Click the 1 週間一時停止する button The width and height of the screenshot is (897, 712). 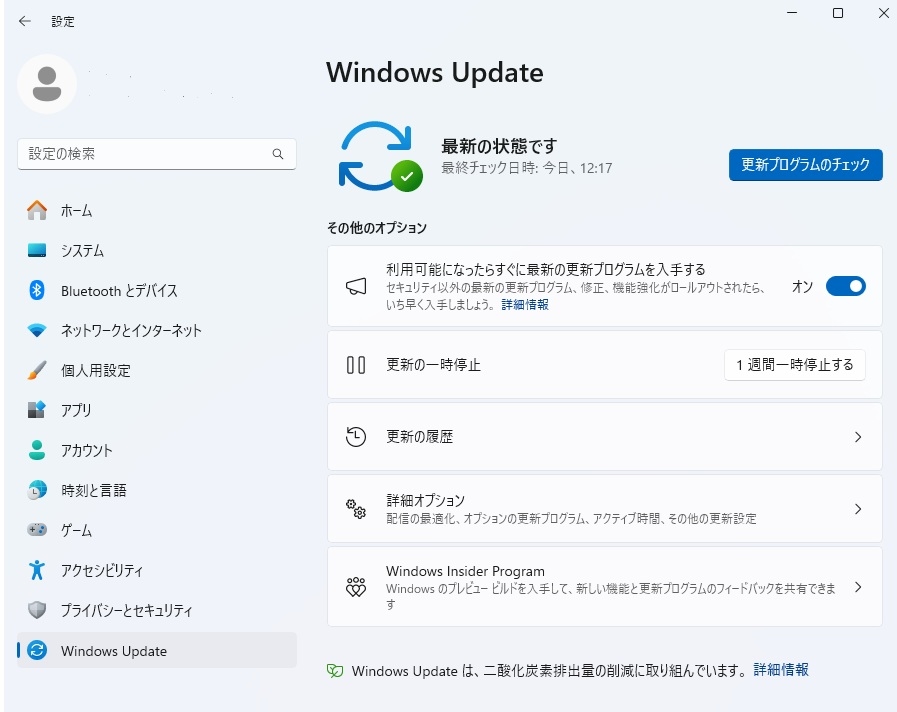click(x=795, y=365)
